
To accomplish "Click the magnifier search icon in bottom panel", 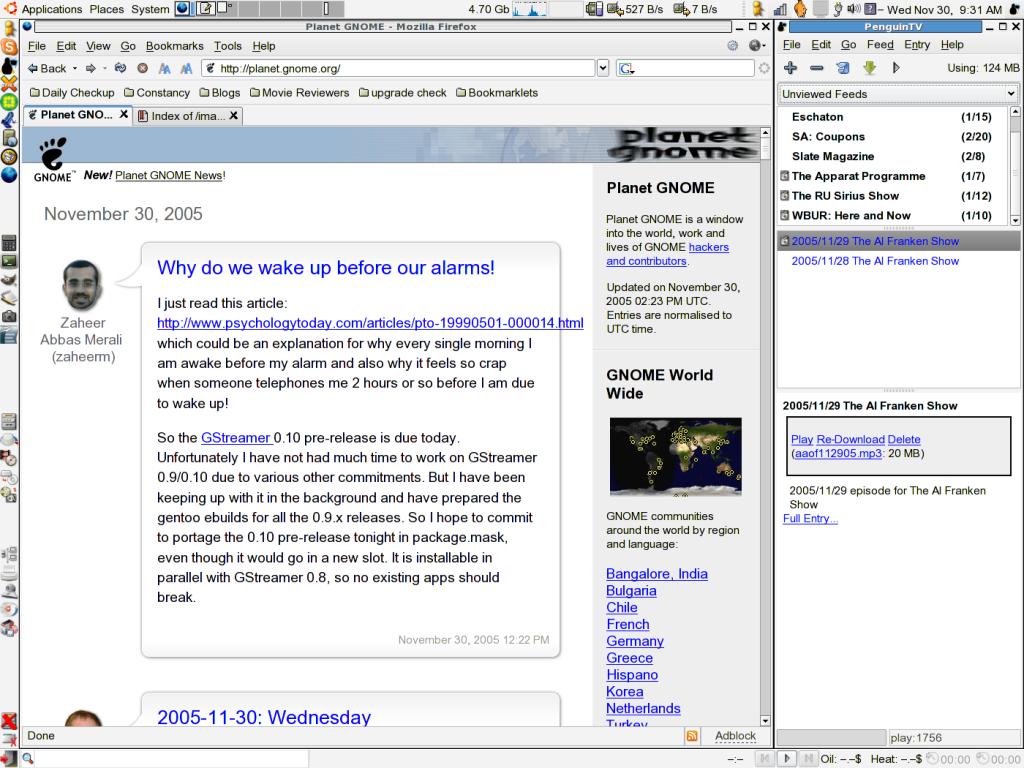I will pos(28,758).
